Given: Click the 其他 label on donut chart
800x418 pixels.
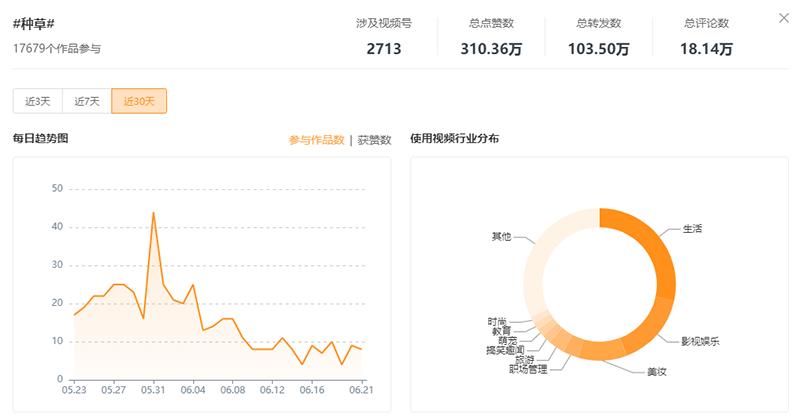Looking at the screenshot, I should click(500, 237).
